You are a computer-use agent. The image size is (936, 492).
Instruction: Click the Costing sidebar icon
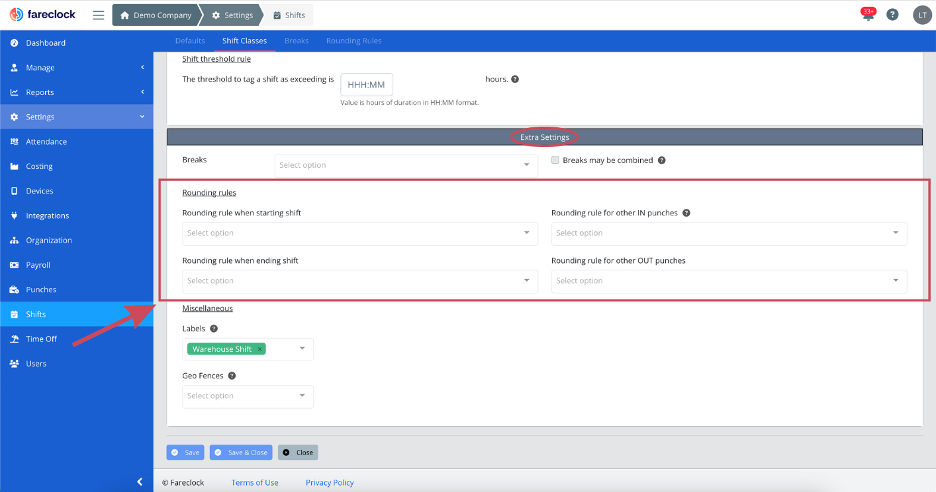click(x=14, y=166)
